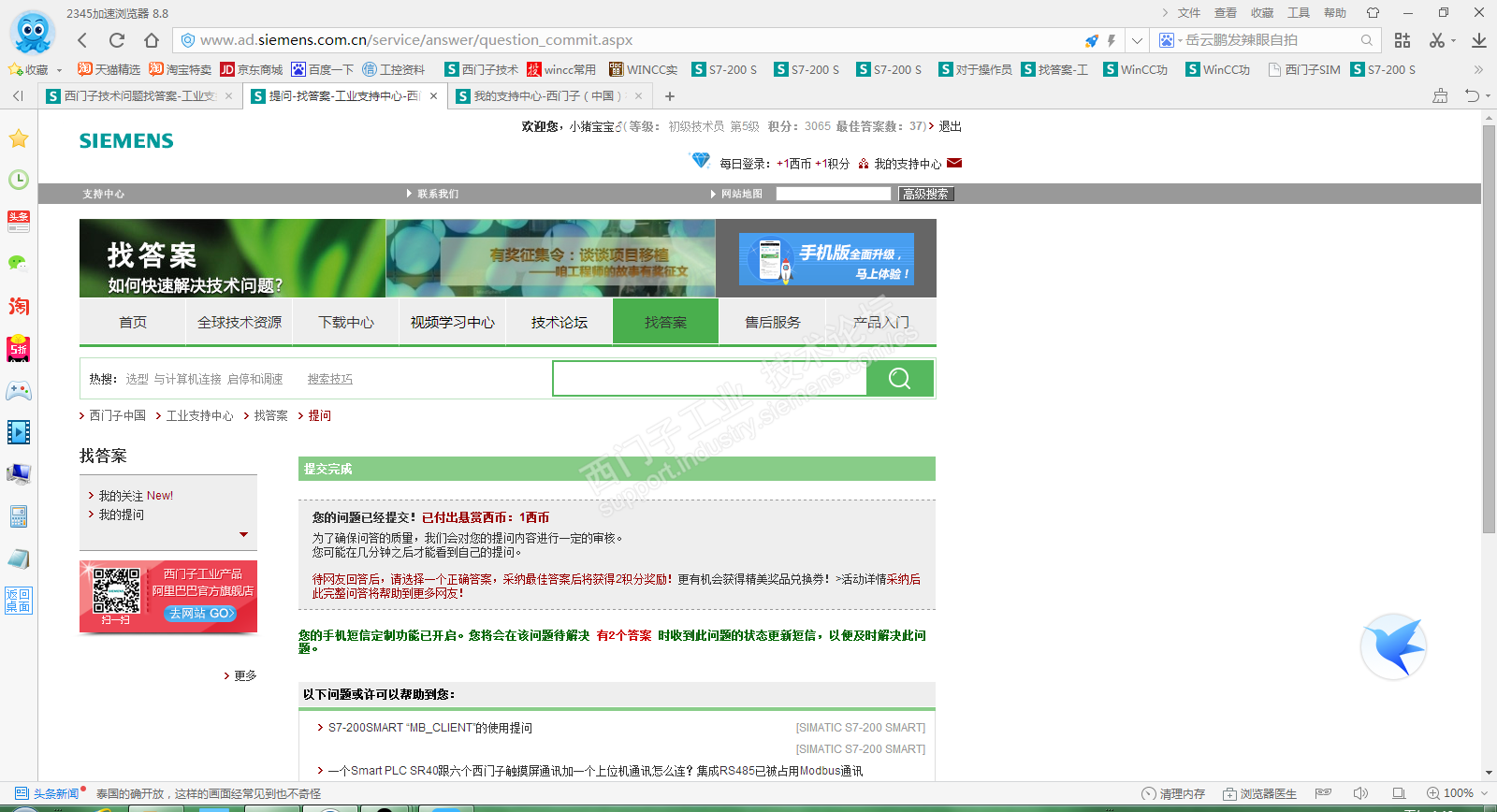Click the blue bird floating assistant icon
The image size is (1497, 812).
click(1393, 646)
